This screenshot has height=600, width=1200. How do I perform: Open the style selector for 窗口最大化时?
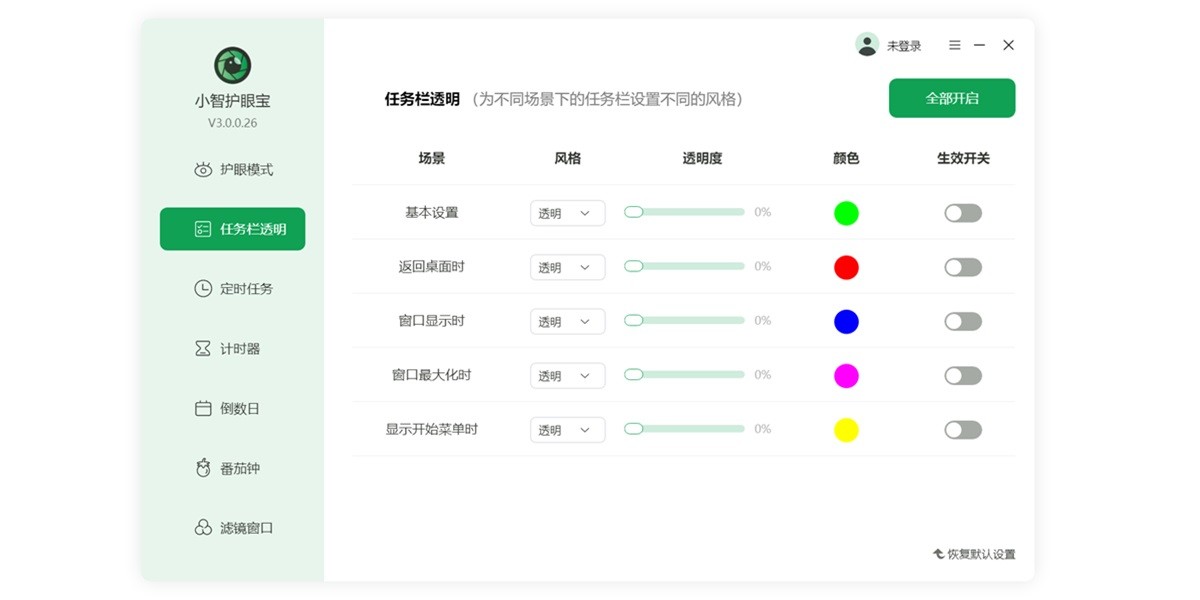pos(567,375)
